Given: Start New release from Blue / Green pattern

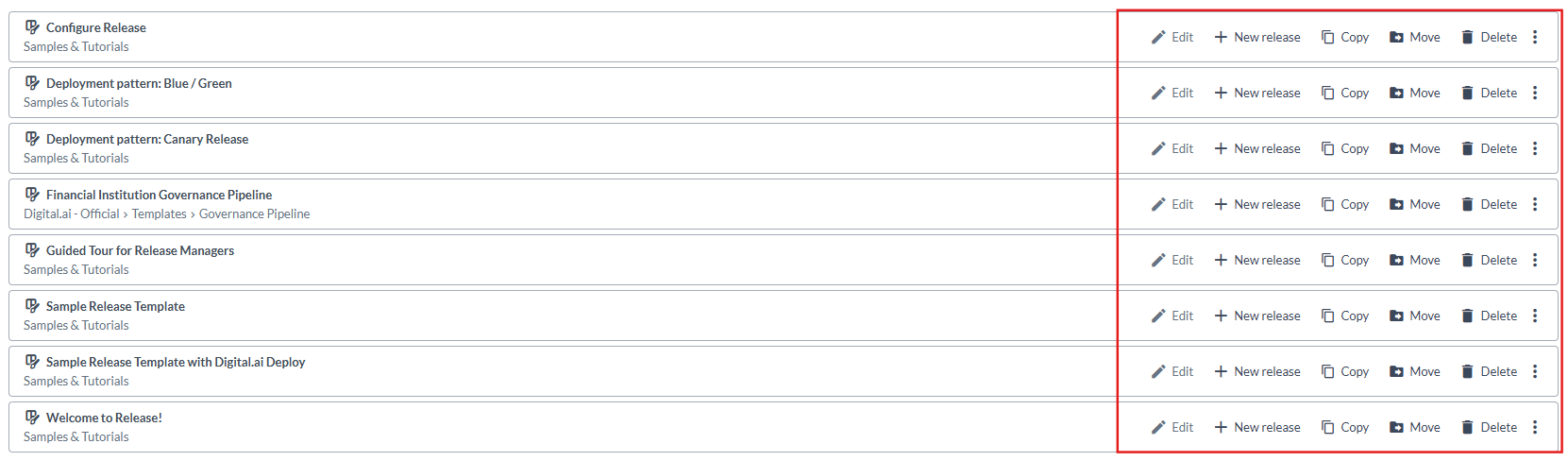Looking at the screenshot, I should coord(1257,94).
